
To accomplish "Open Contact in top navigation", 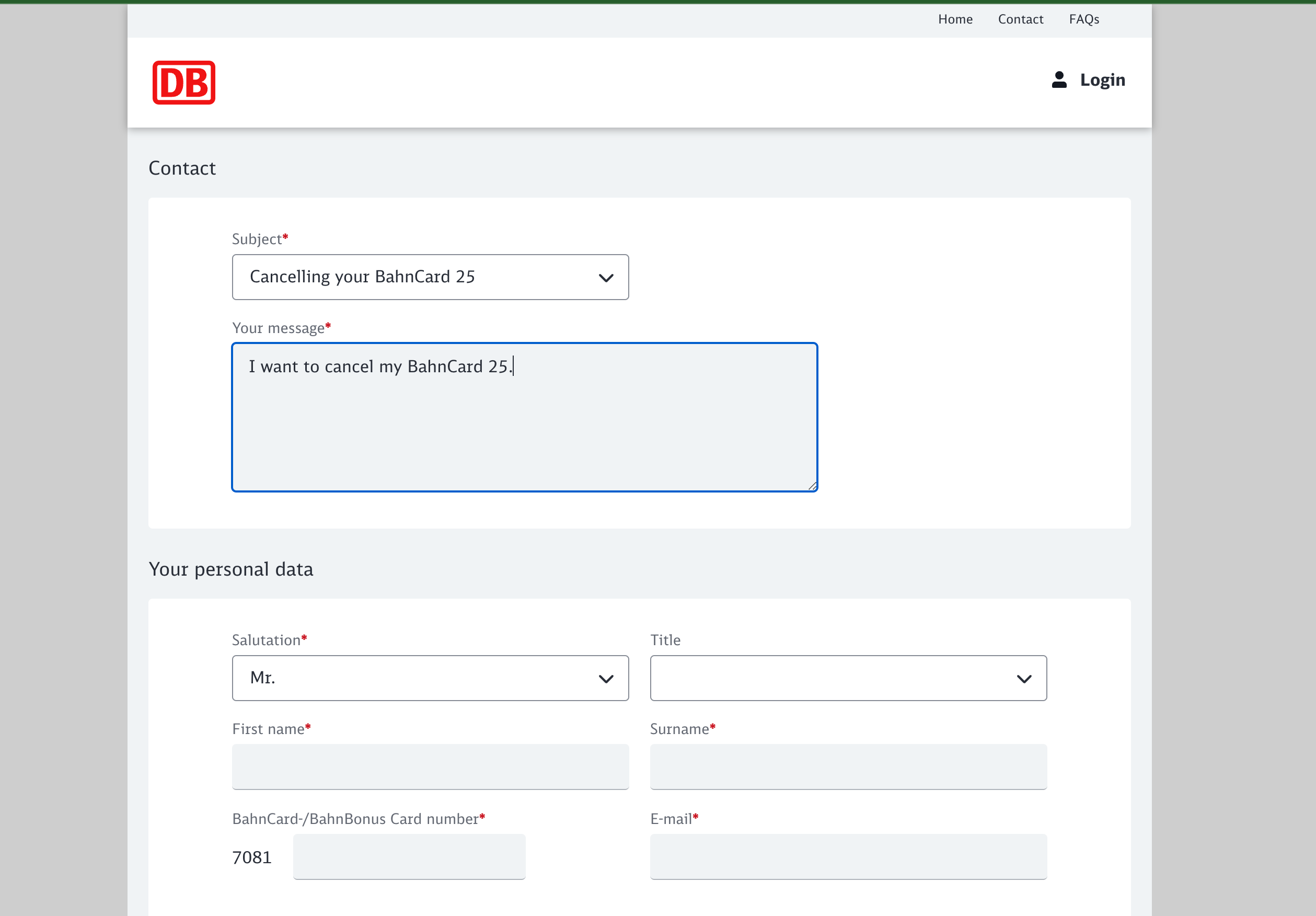I will (1020, 19).
